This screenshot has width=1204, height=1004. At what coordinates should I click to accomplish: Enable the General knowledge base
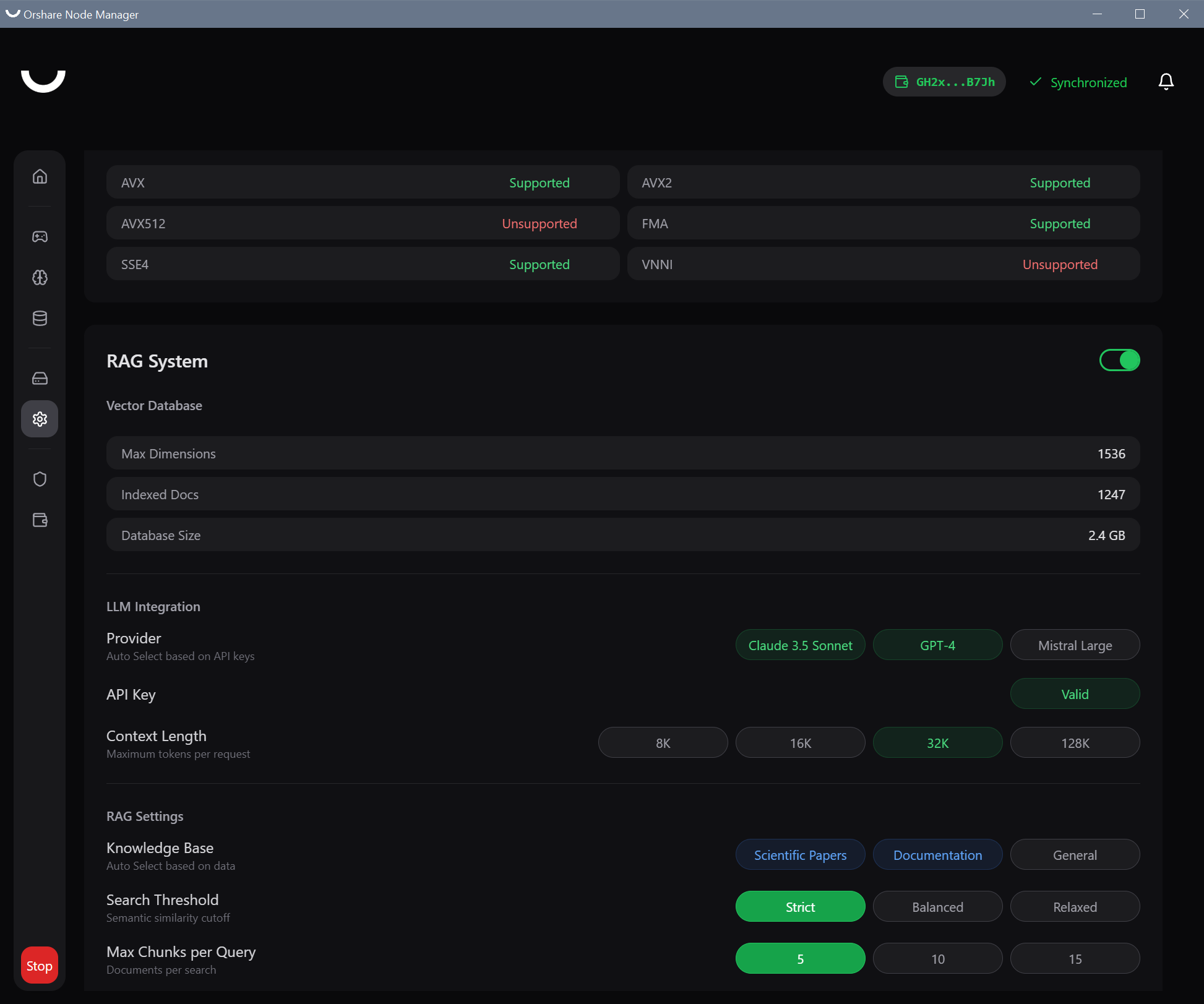[x=1075, y=855]
